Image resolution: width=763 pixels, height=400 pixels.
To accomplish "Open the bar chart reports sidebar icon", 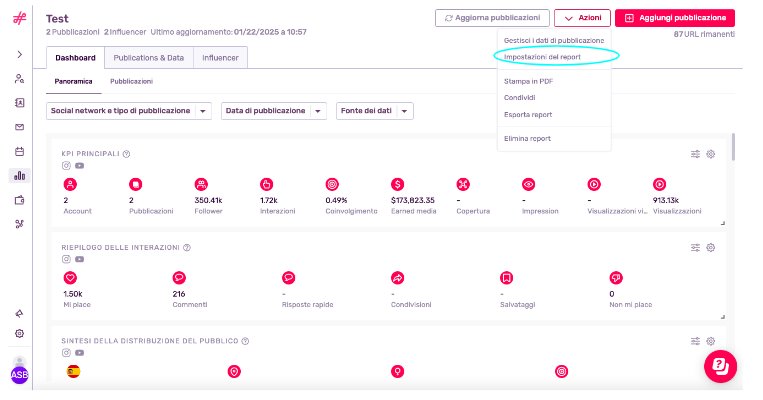I will coord(19,176).
